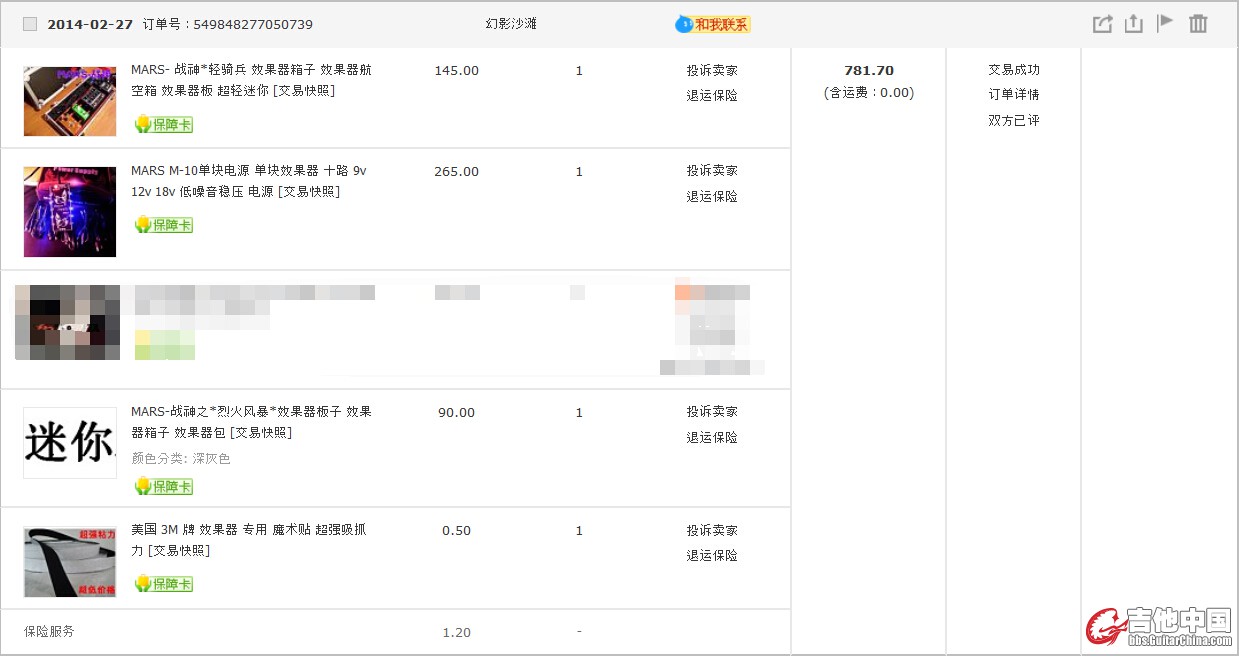The width and height of the screenshot is (1239, 656).
Task: Open the 美国 3M 牌 效果器 魔术贴 title
Action: pyautogui.click(x=249, y=540)
